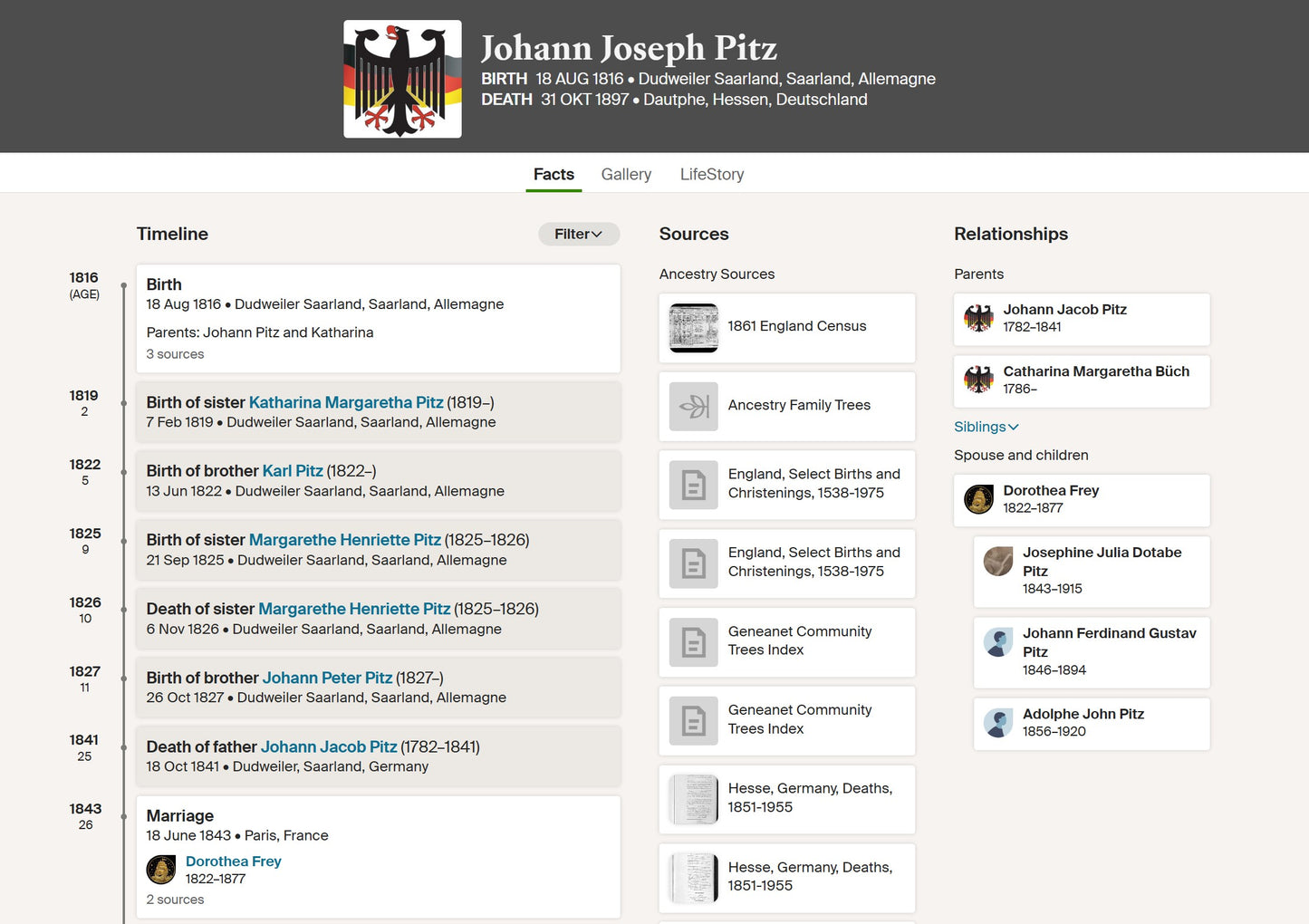The width and height of the screenshot is (1309, 924).
Task: Open sister Katharina Margaretha Pitz's link
Action: click(x=346, y=402)
